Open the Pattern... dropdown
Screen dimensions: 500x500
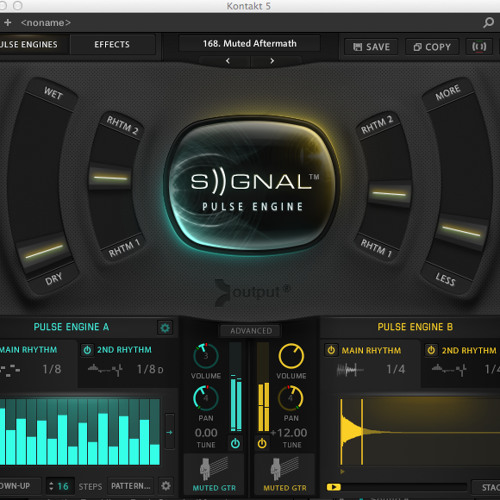pyautogui.click(x=131, y=486)
